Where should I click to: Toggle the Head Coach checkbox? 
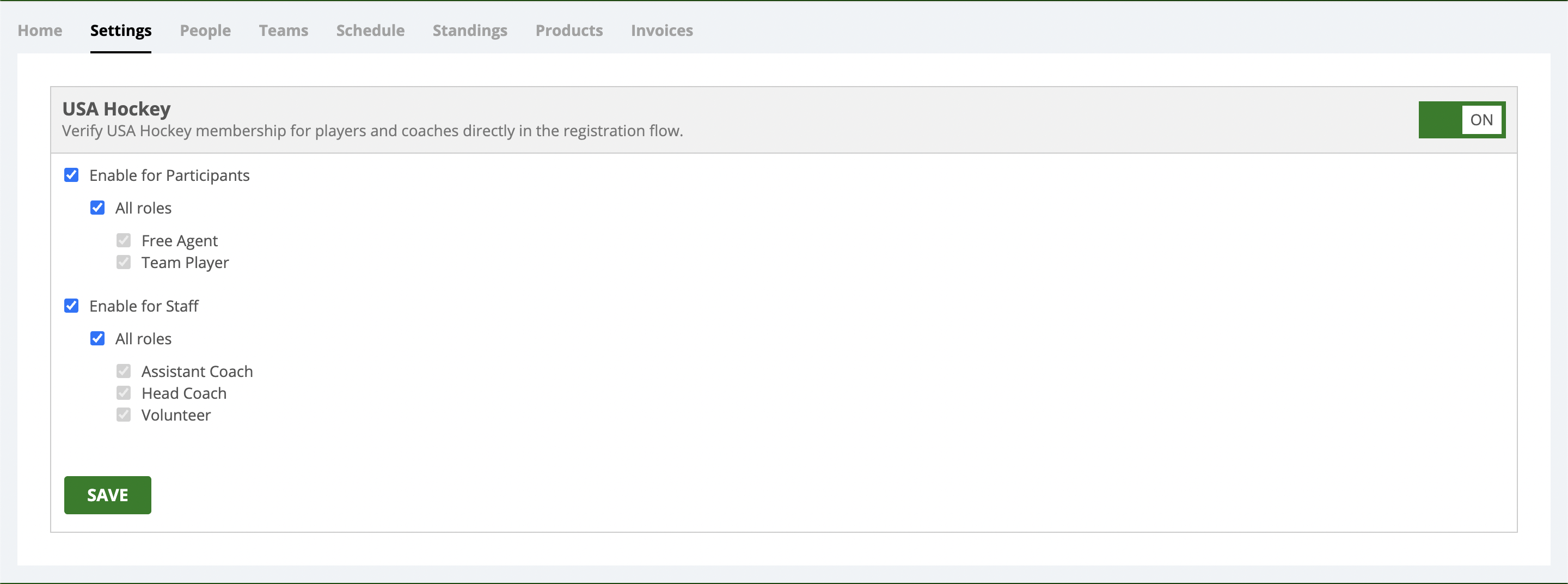pos(124,393)
